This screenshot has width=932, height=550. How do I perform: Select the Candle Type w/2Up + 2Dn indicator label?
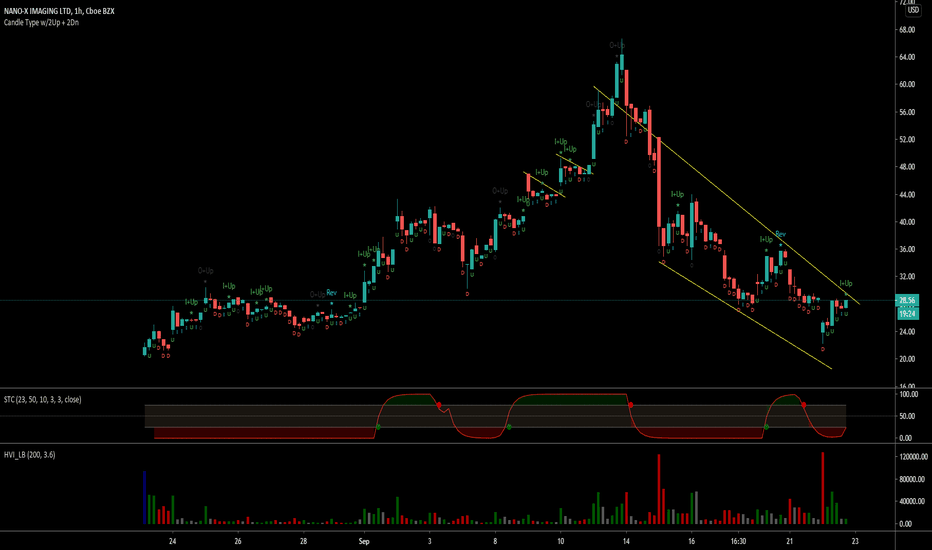[41, 23]
